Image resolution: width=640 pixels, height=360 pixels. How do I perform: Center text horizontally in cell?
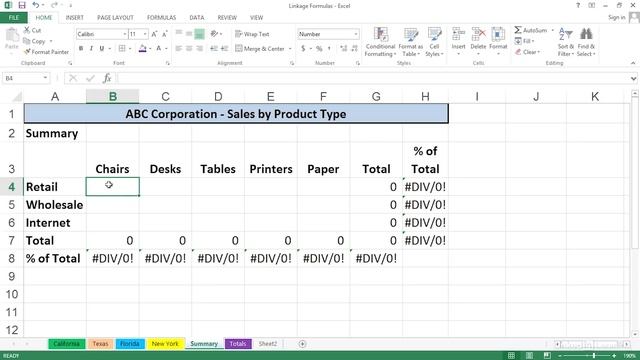pos(189,49)
